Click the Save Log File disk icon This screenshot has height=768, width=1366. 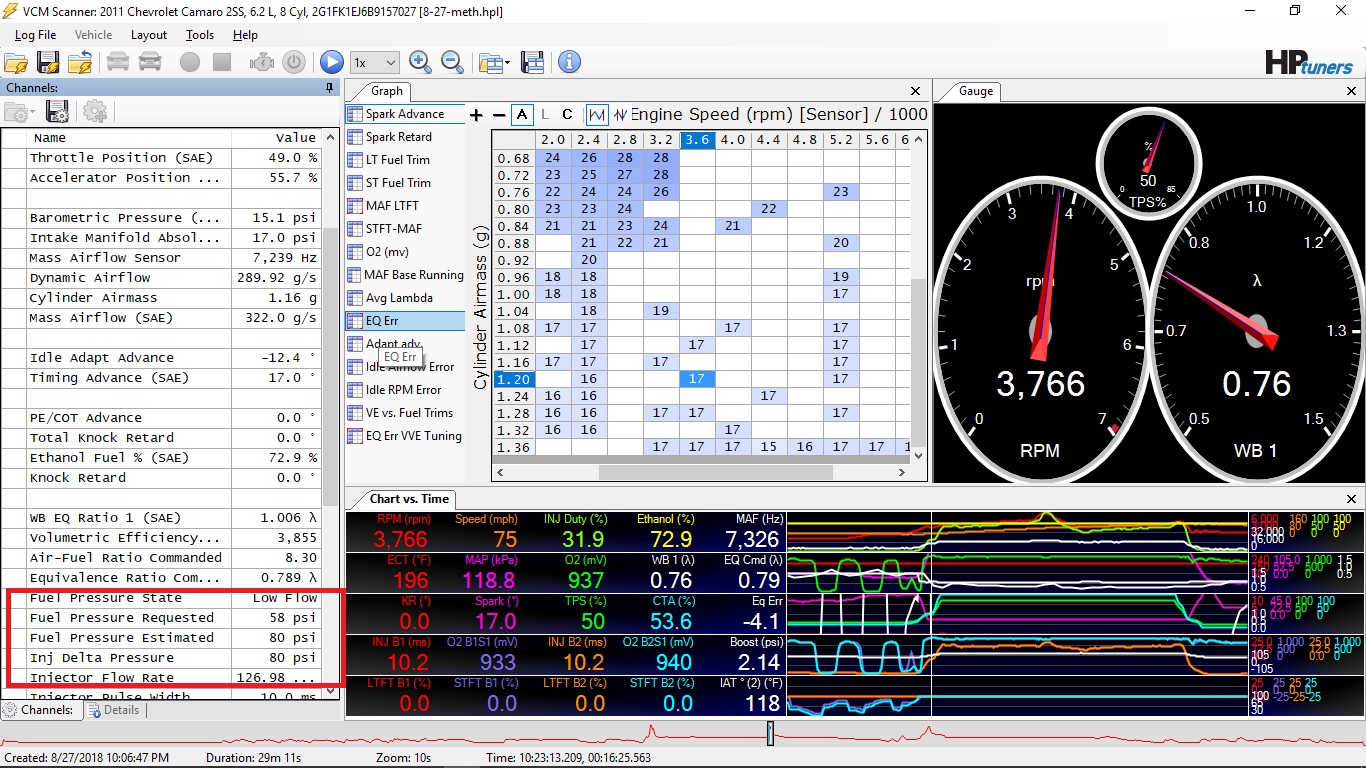click(x=48, y=62)
